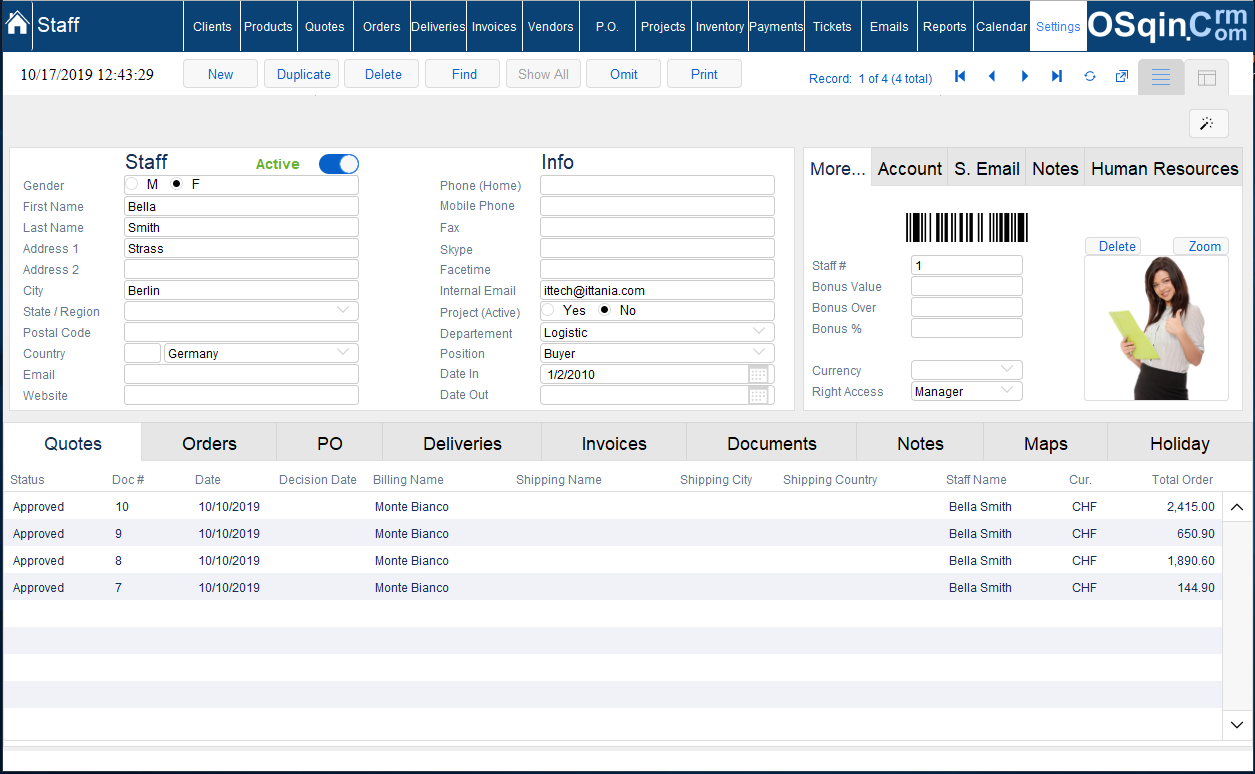
Task: Go to the Home screen icon
Action: tap(17, 24)
